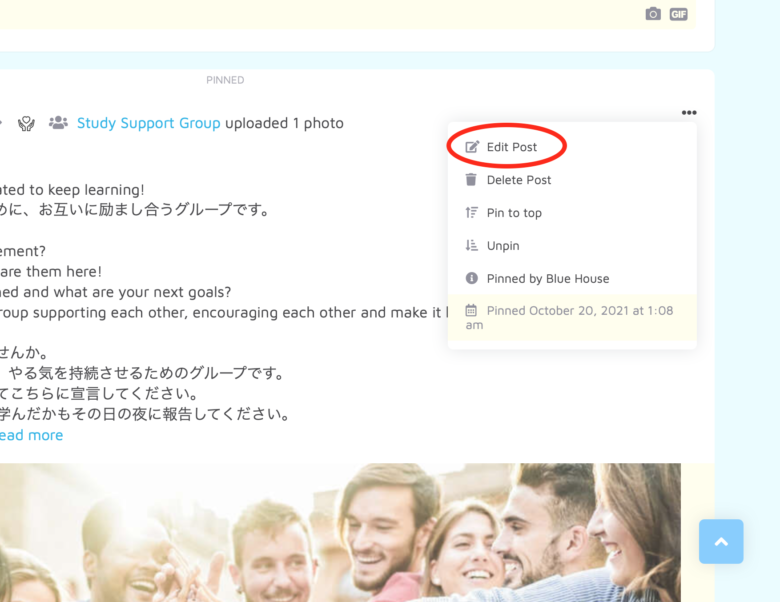This screenshot has width=780, height=602.
Task: Click the Pin to top sort icon
Action: pyautogui.click(x=472, y=213)
